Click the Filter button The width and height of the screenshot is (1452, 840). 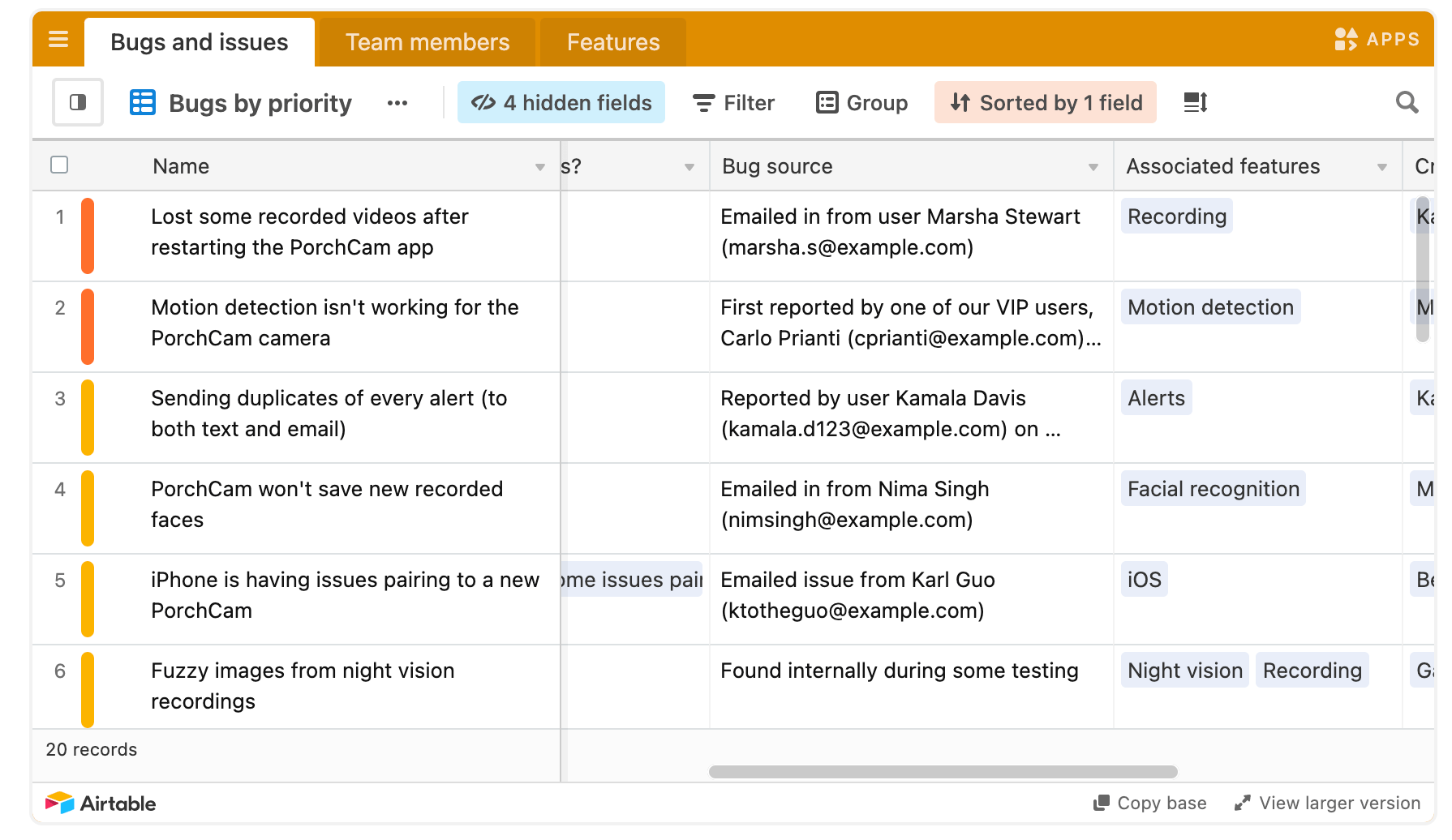tap(733, 103)
